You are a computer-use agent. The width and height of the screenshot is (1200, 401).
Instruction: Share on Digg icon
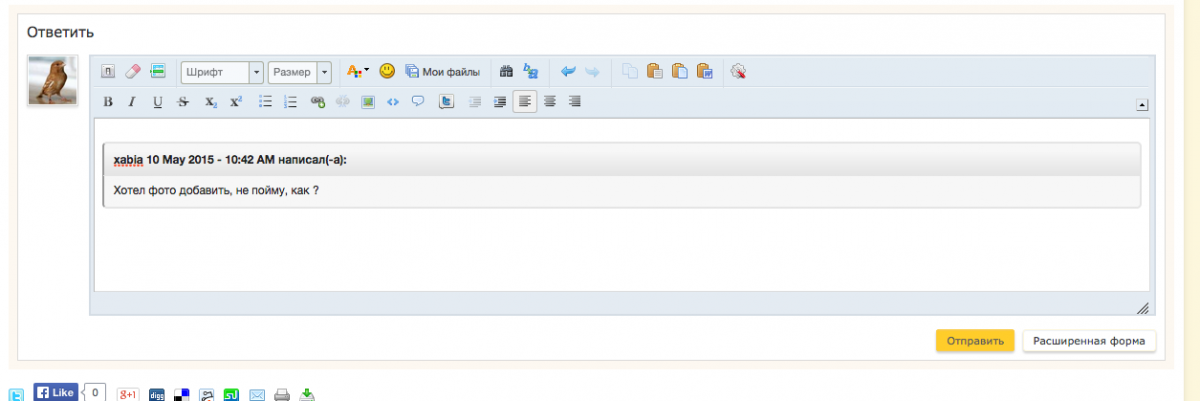click(157, 395)
